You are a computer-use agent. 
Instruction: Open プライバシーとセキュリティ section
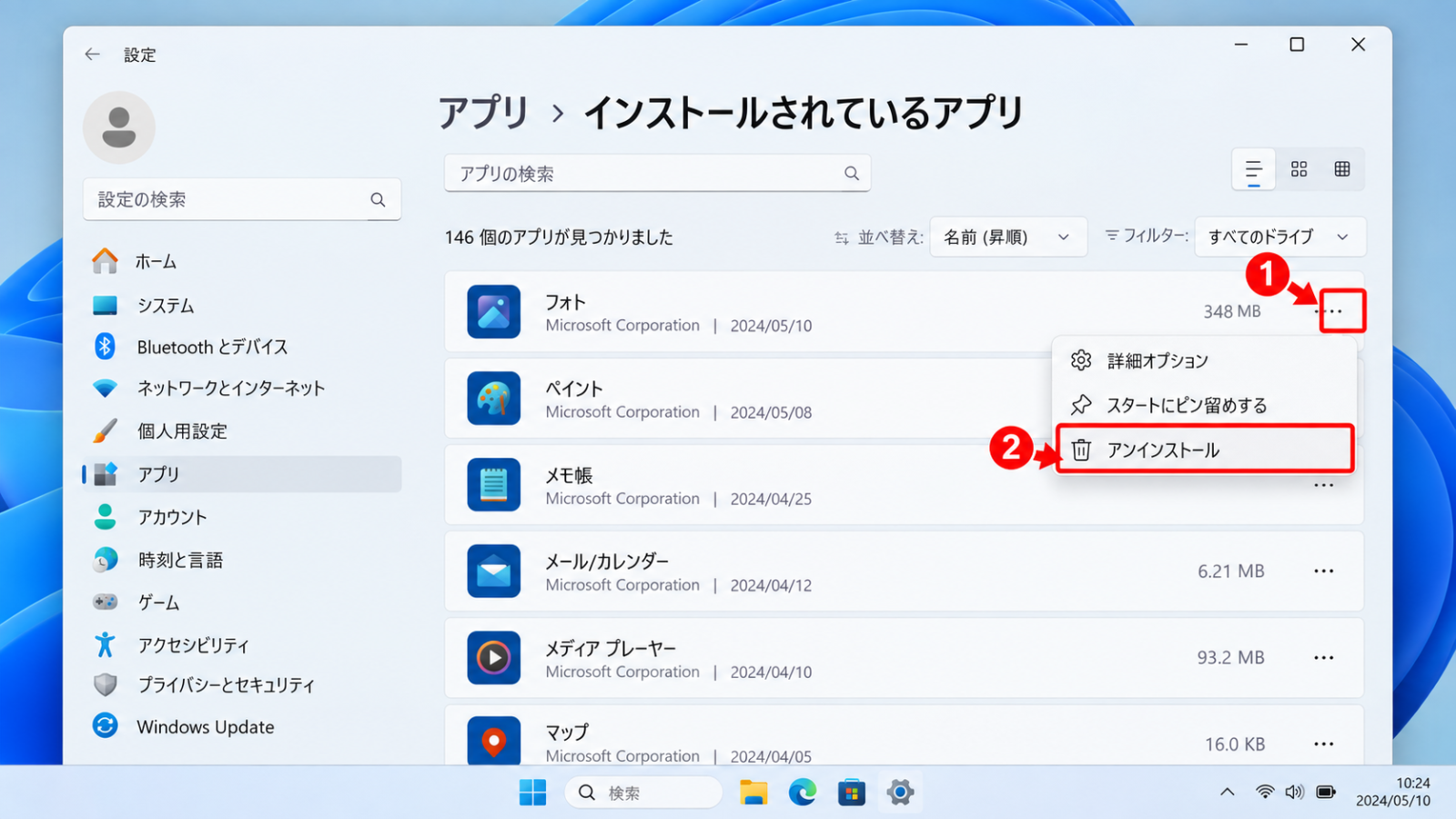coord(242,684)
